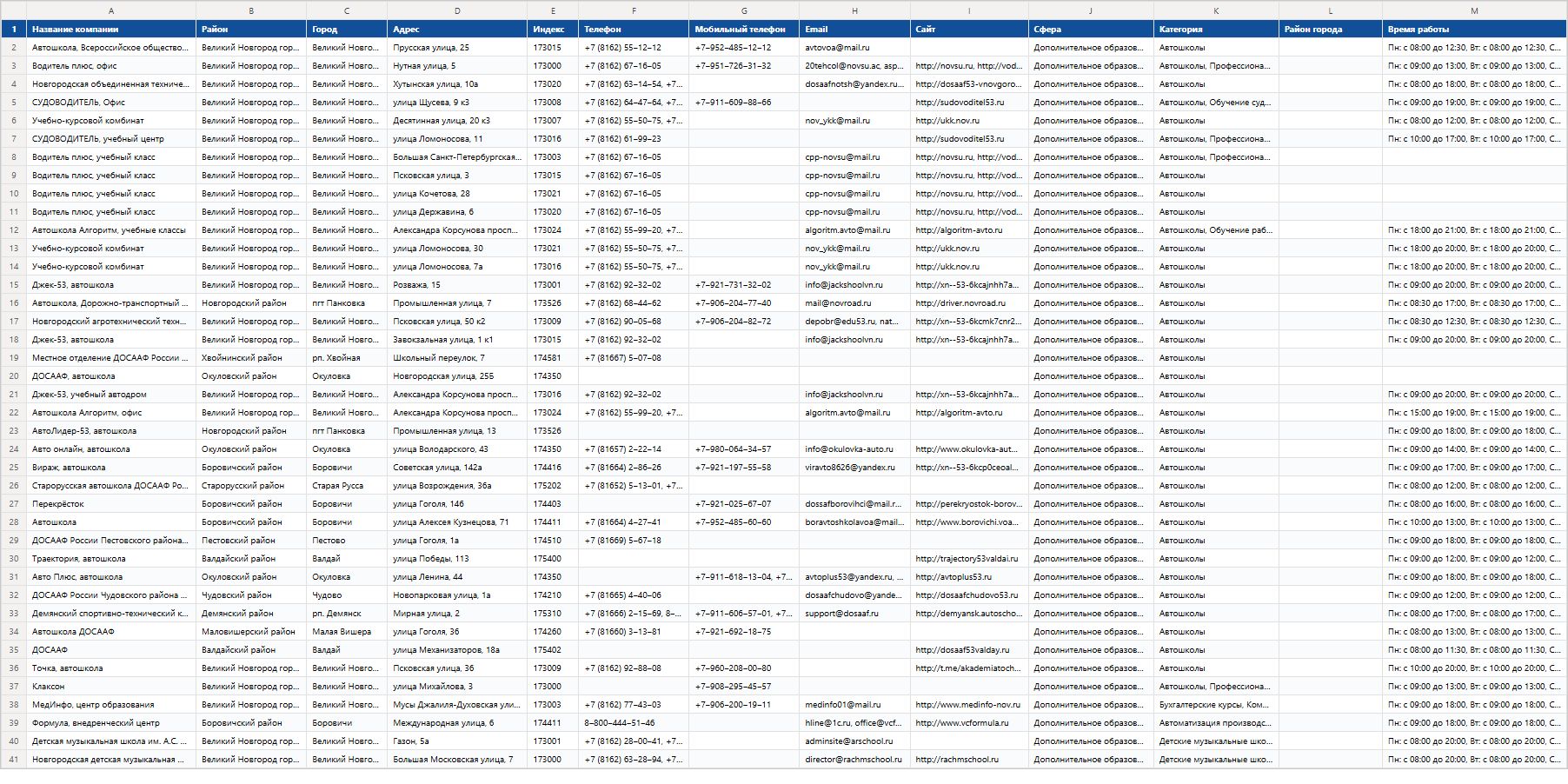Click the cell 'улица Кочетова, 28'
This screenshot has width=1568, height=784.
click(457, 194)
